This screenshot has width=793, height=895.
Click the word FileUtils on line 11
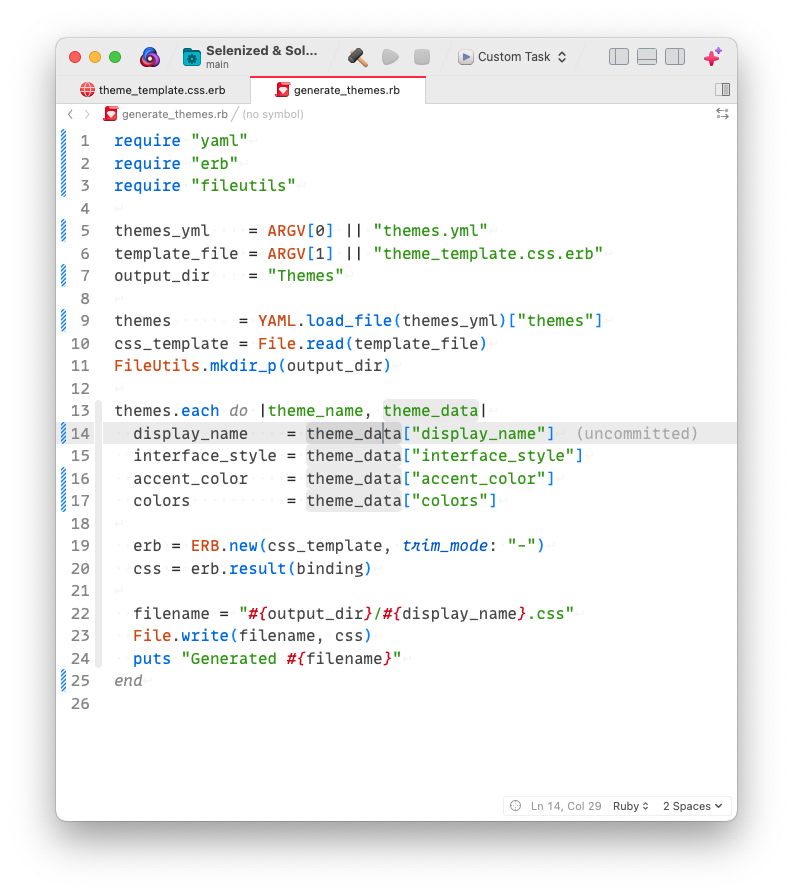(157, 366)
